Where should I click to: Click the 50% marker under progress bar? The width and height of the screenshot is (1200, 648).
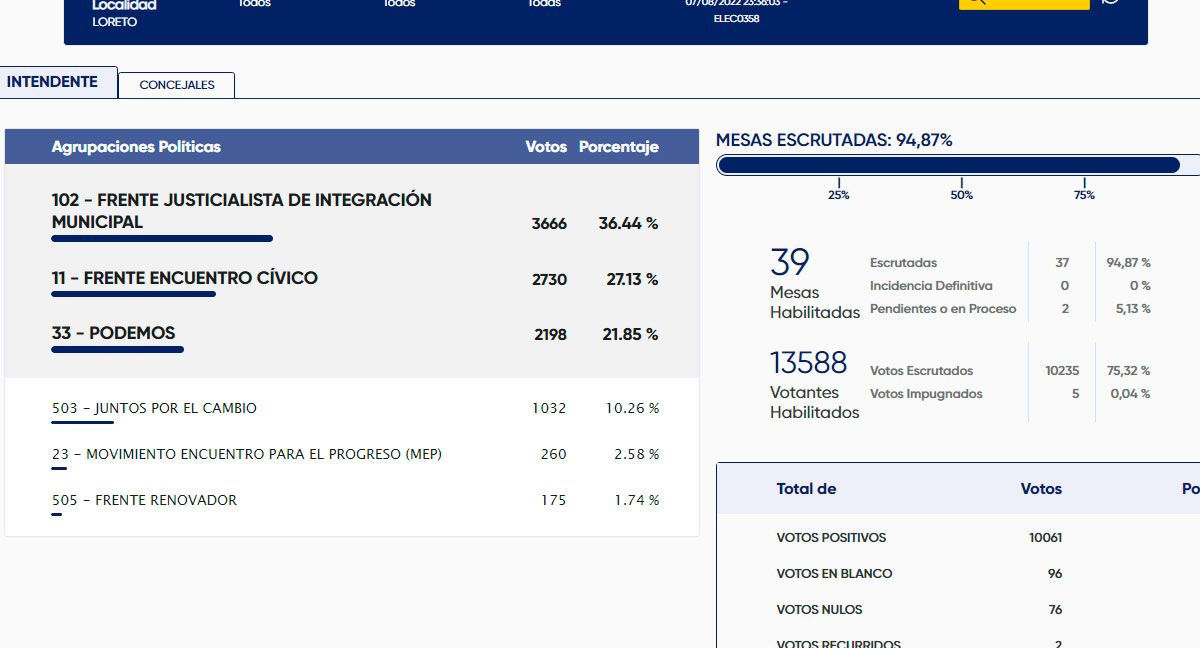point(961,194)
